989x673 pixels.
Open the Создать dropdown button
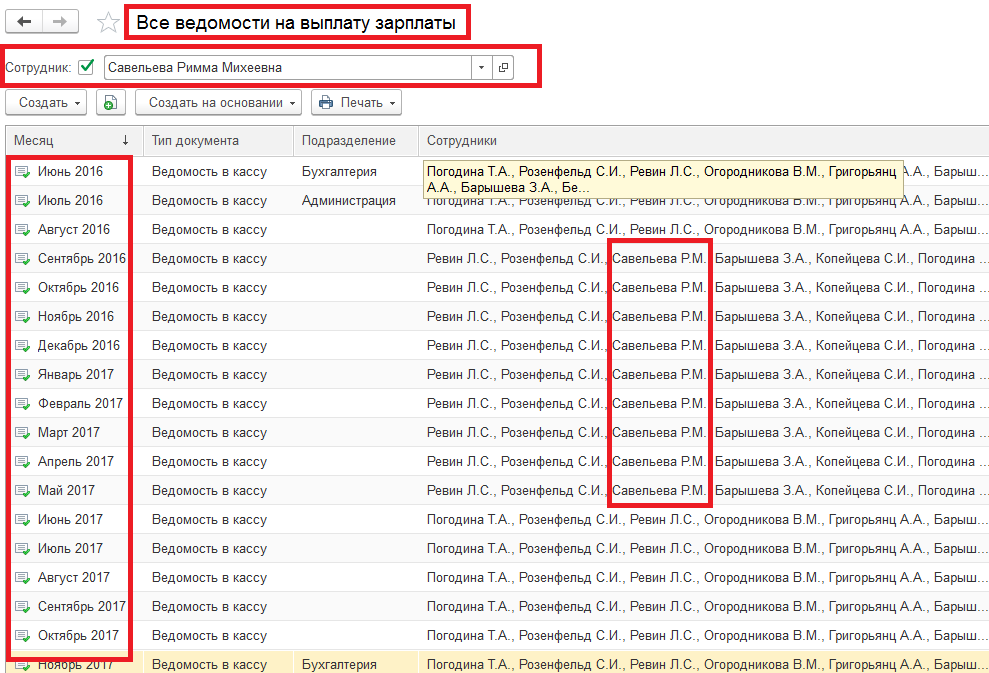46,102
